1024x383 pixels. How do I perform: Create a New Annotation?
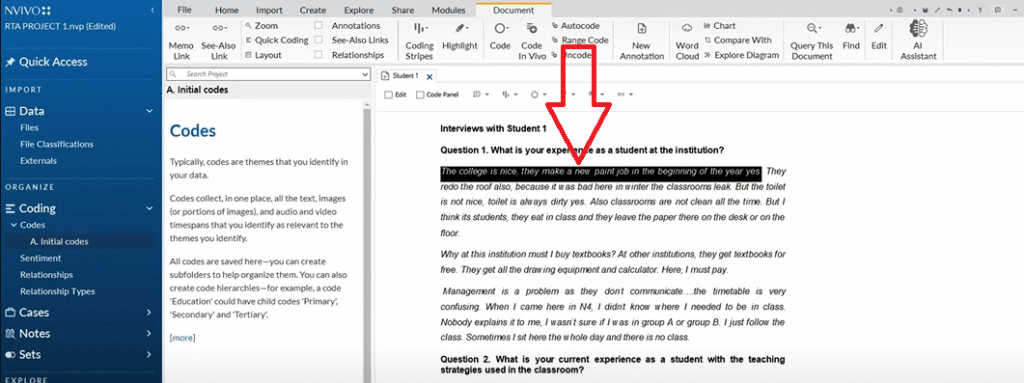coord(641,41)
